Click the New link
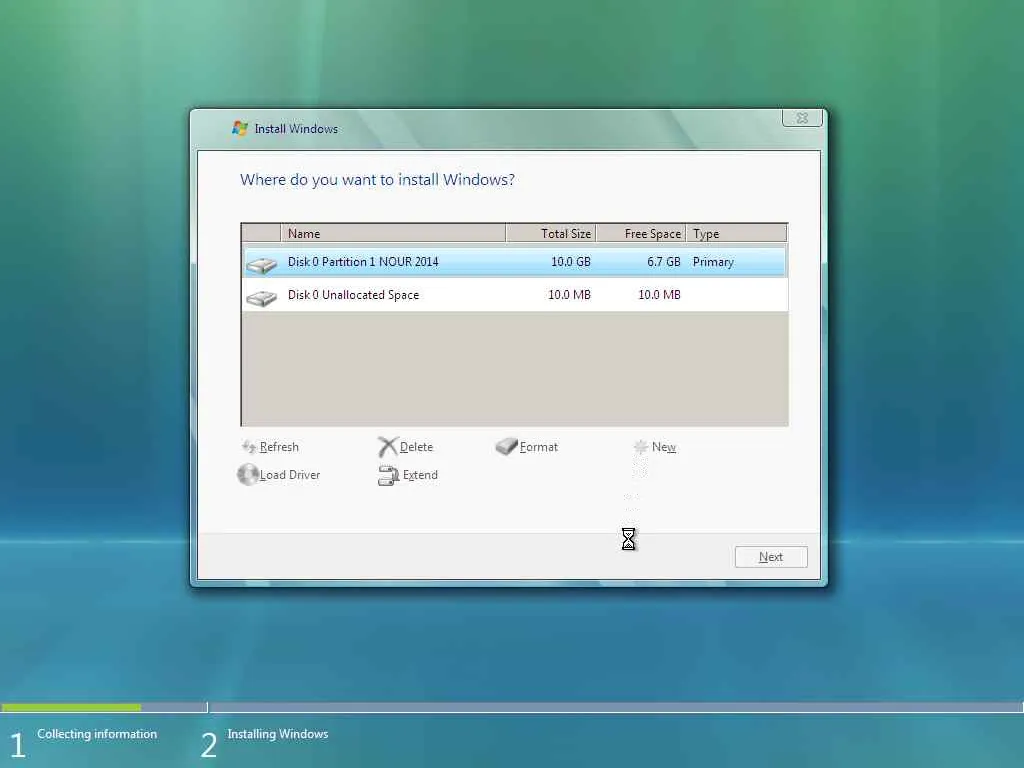 664,447
